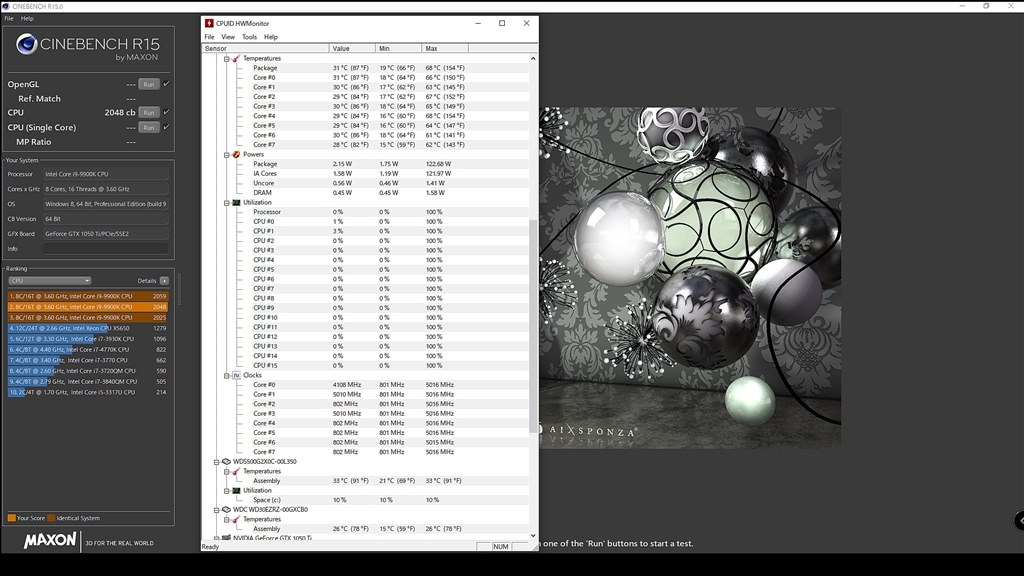Click the GFX Board GeForce GTX 1050 Ti field

[x=106, y=234]
